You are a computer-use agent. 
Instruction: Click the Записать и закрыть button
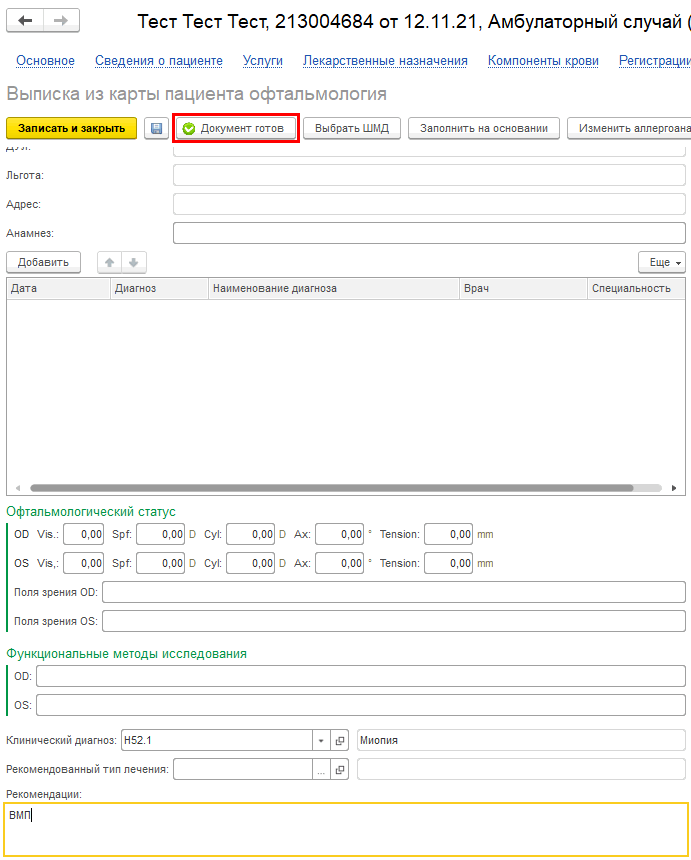(x=71, y=128)
